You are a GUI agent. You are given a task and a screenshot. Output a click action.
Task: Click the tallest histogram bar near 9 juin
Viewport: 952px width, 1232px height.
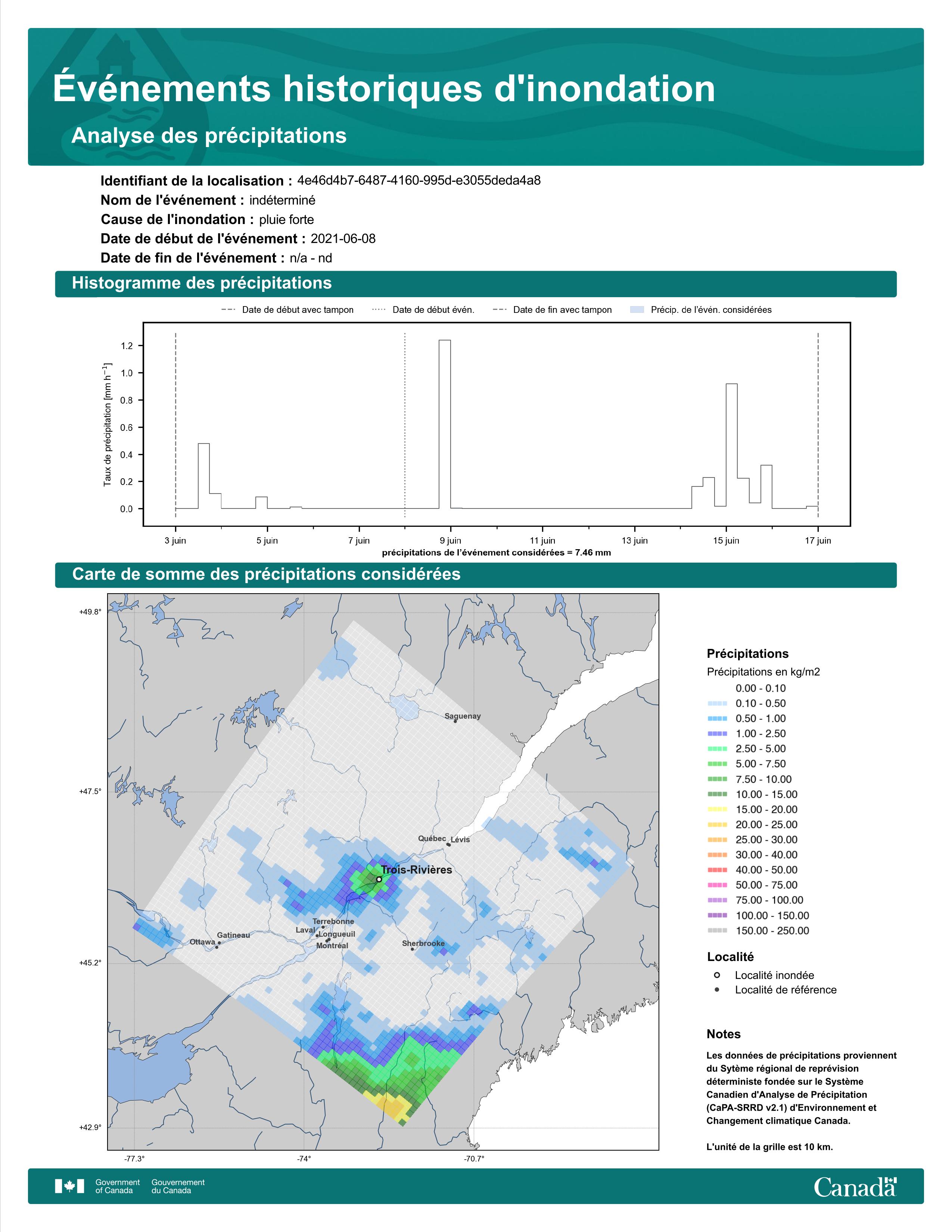tap(444, 424)
